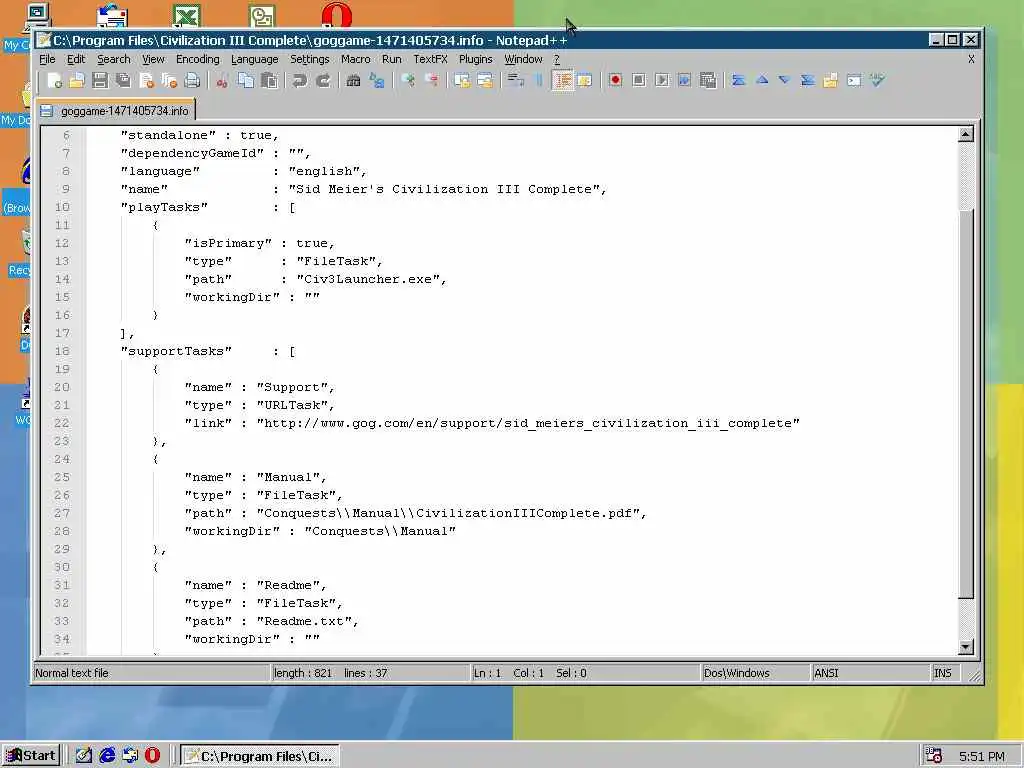Toggle synchronized vertical scrolling
This screenshot has width=1024, height=768.
[x=462, y=80]
